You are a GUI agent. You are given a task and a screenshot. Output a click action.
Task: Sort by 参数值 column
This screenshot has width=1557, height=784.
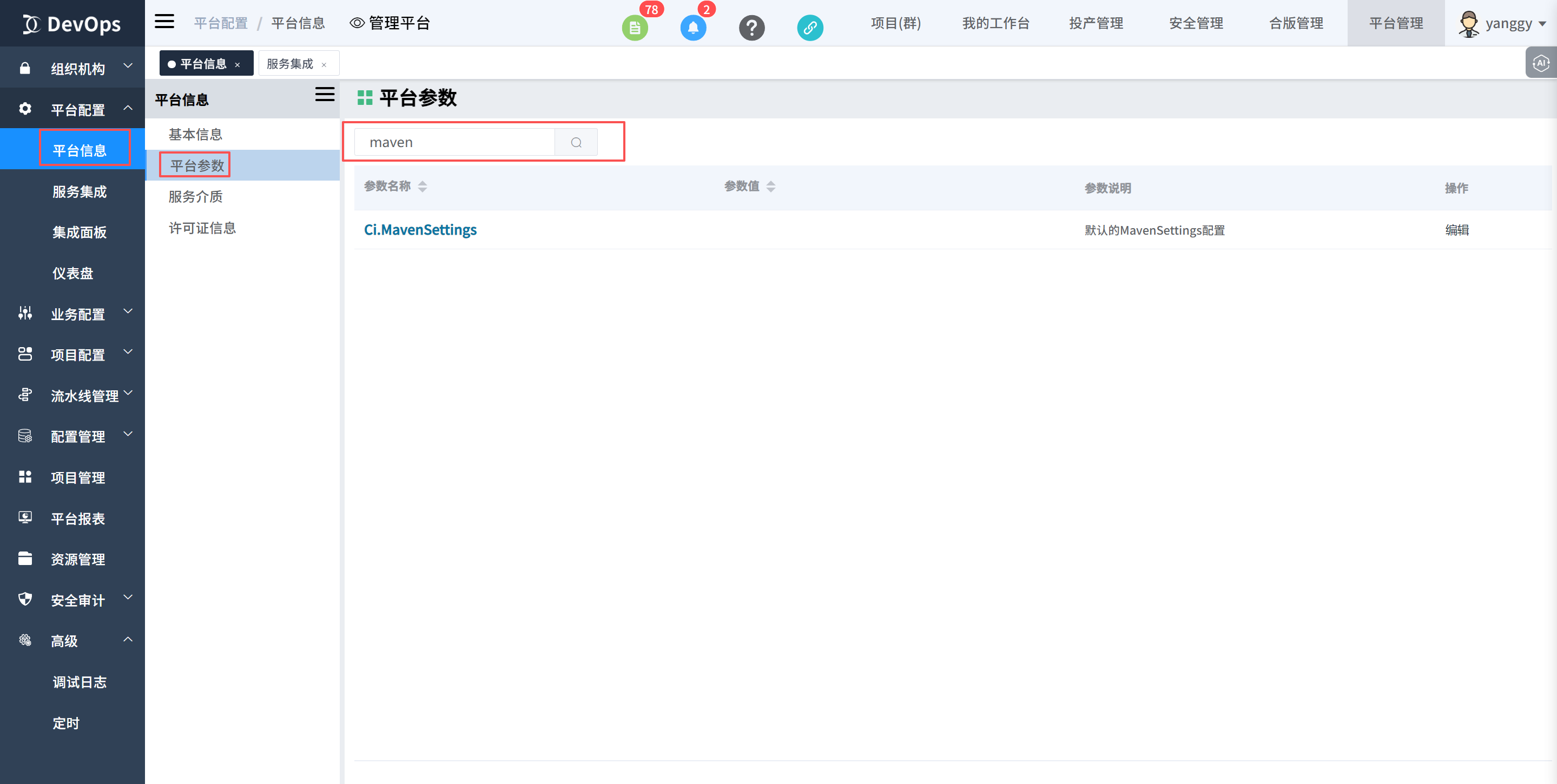coord(770,187)
